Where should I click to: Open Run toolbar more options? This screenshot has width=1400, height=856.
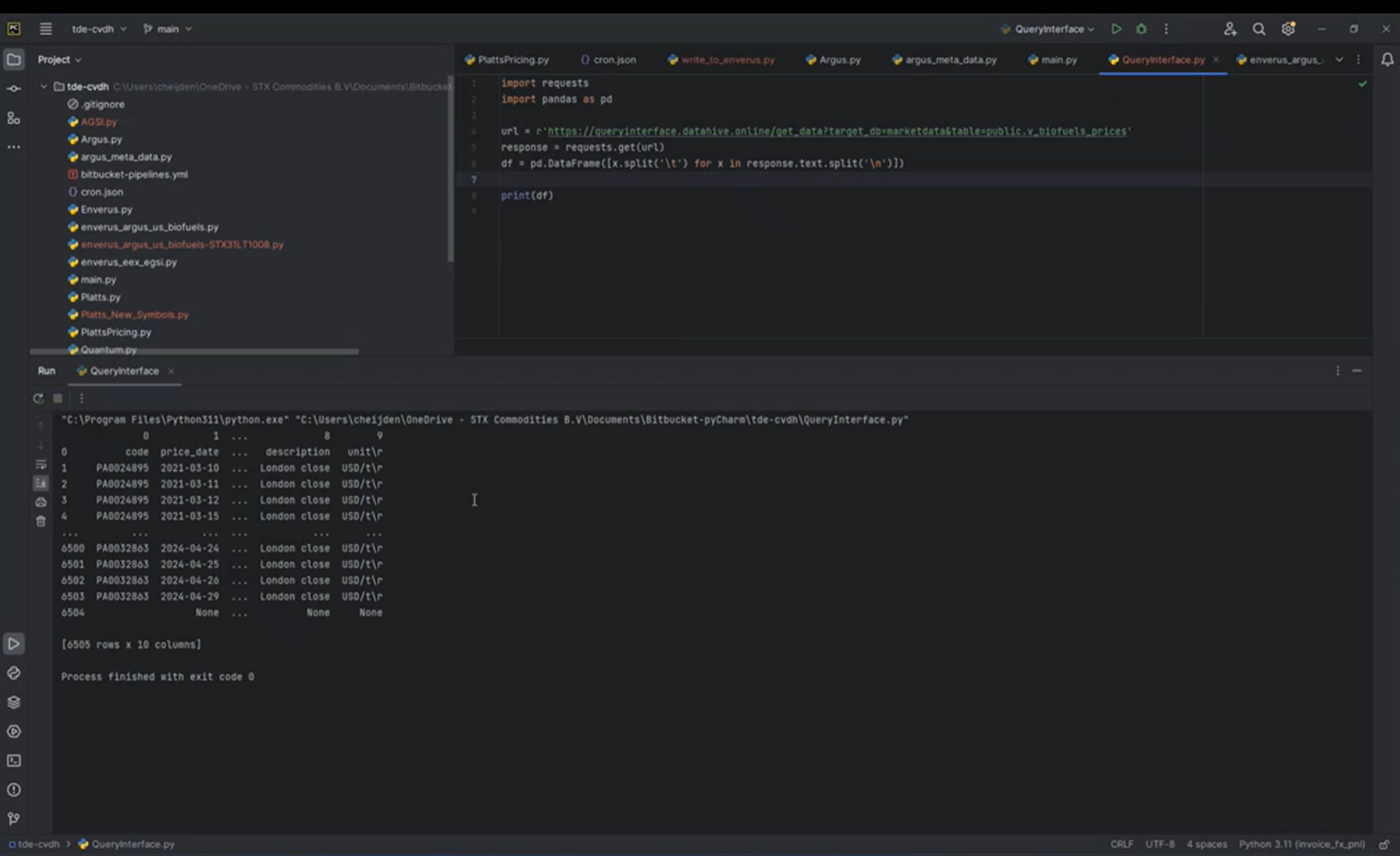click(x=82, y=398)
